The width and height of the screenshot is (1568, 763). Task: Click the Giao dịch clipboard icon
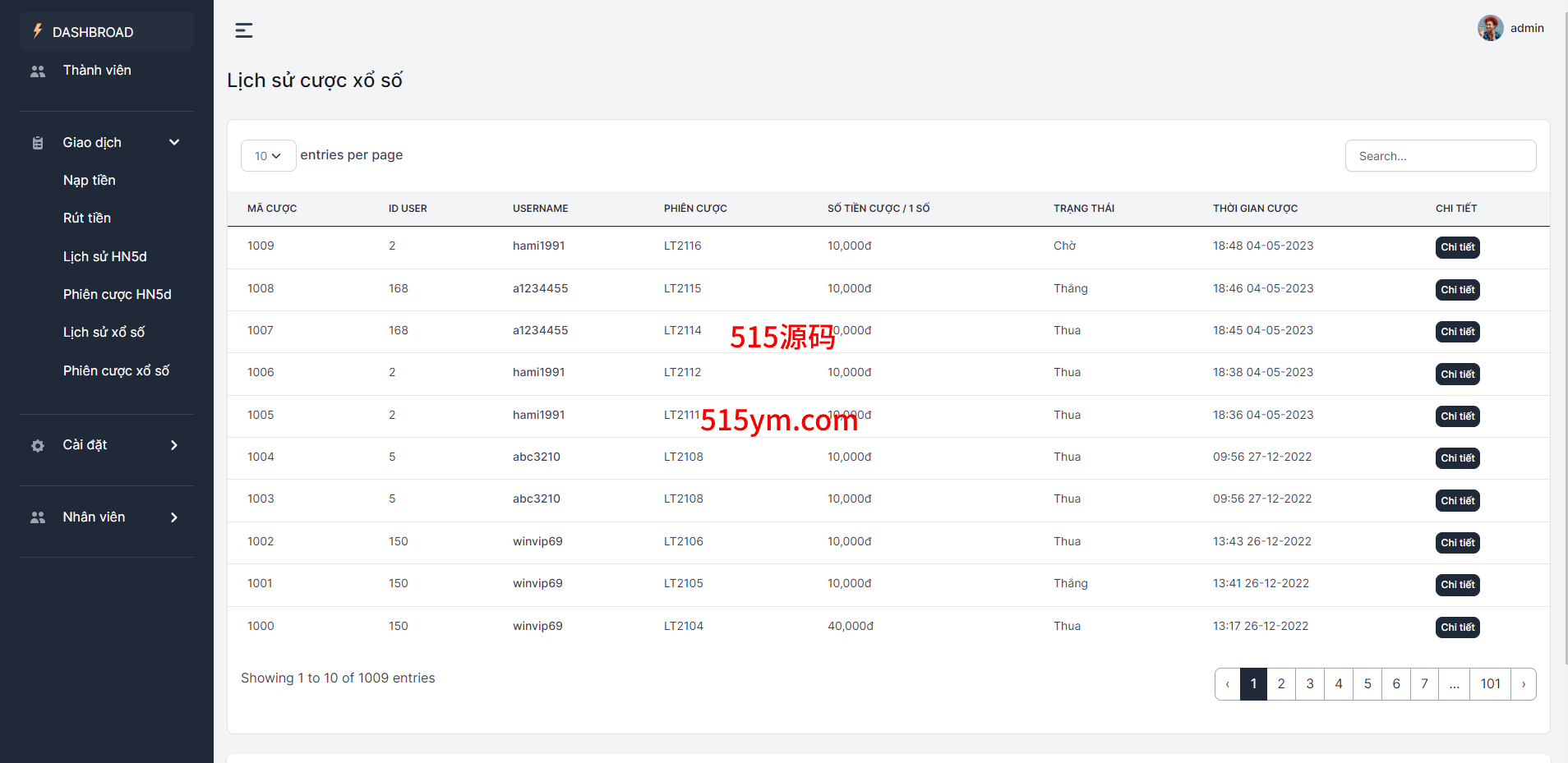pos(38,143)
